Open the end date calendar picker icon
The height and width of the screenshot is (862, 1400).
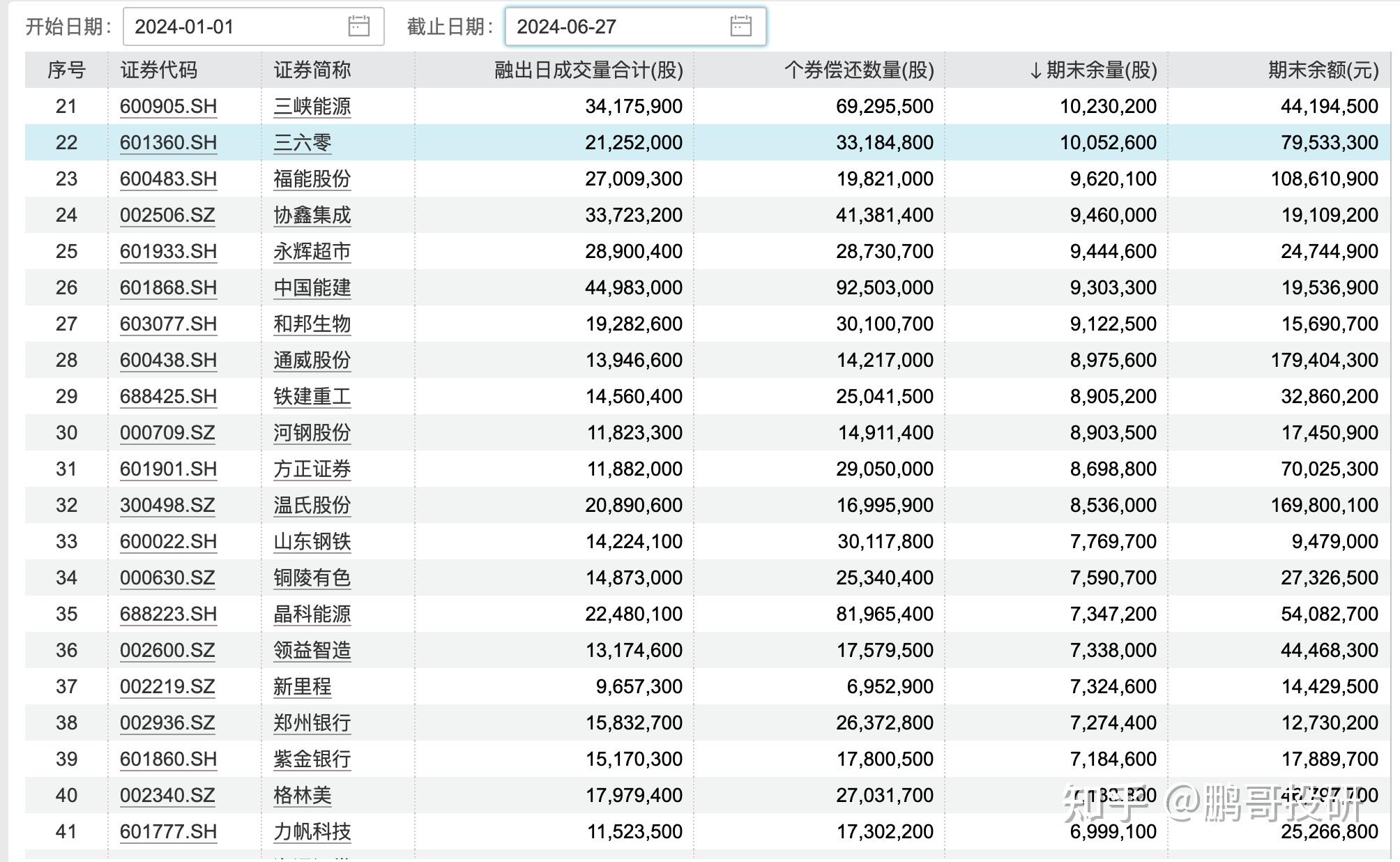740,27
